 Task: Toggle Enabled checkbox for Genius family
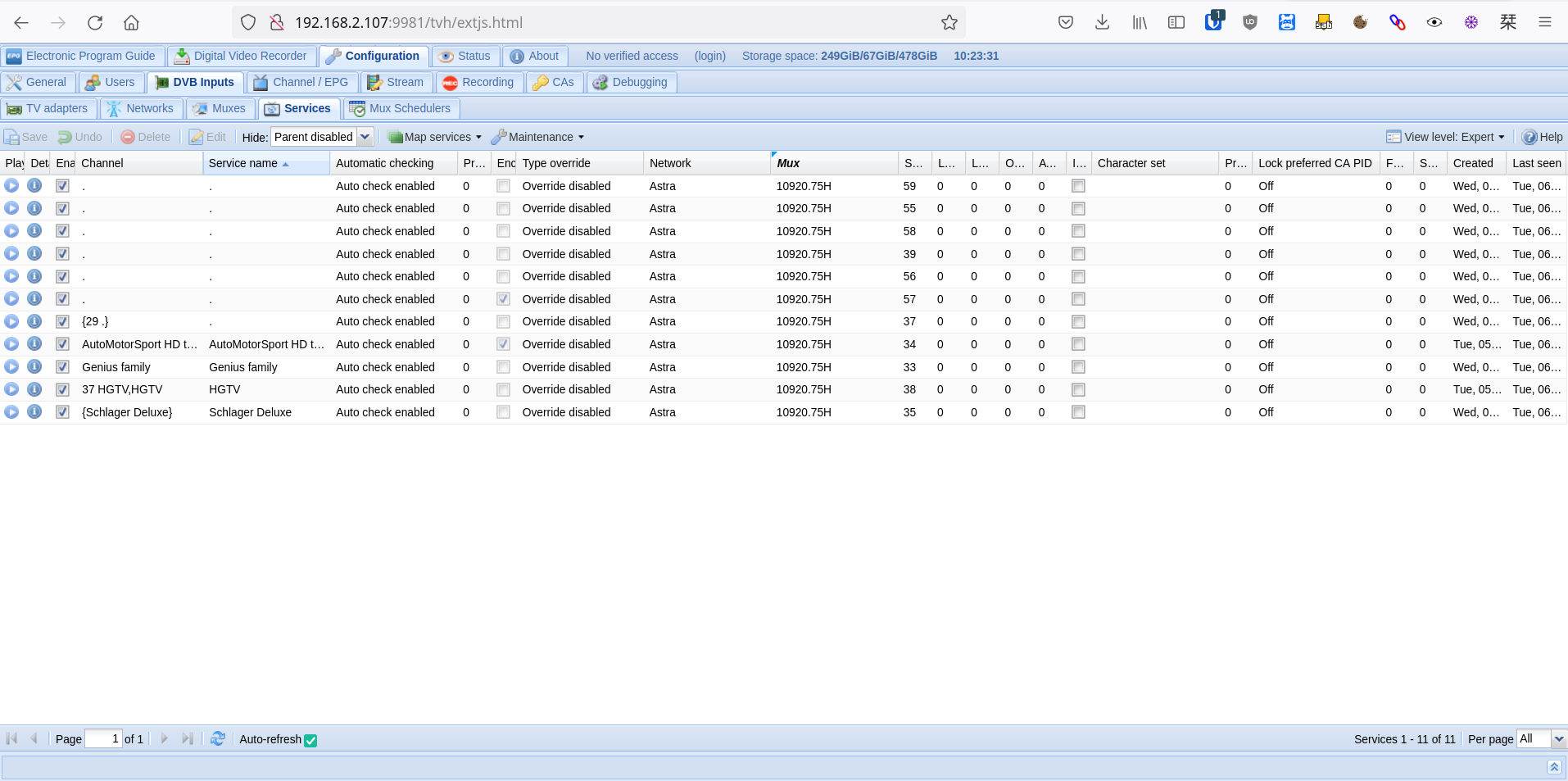click(62, 366)
